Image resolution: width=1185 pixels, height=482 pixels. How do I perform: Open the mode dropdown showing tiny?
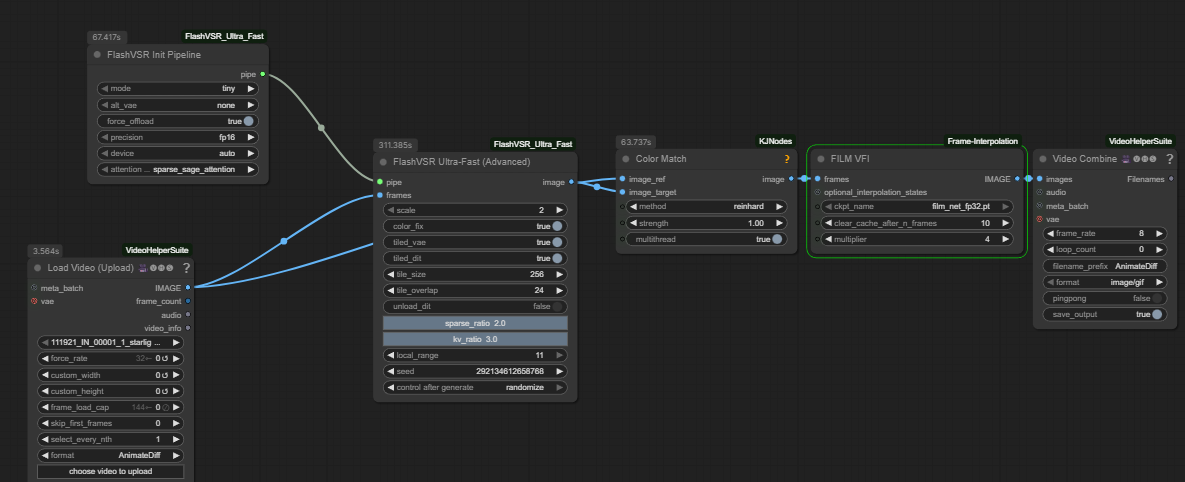point(178,88)
